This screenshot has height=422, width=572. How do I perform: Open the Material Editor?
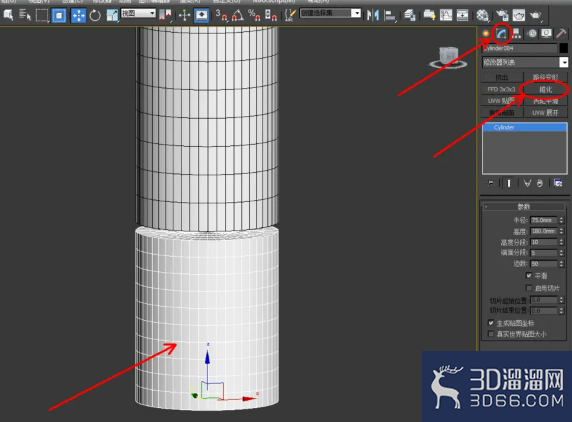(x=482, y=15)
